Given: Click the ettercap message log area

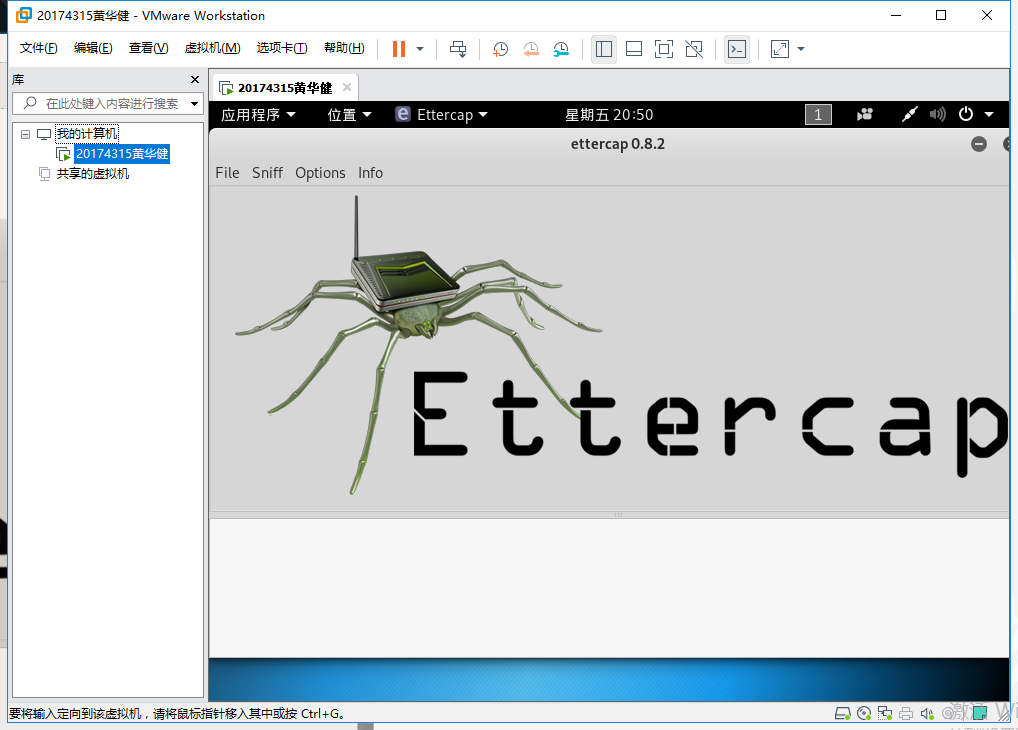Looking at the screenshot, I should click(609, 588).
